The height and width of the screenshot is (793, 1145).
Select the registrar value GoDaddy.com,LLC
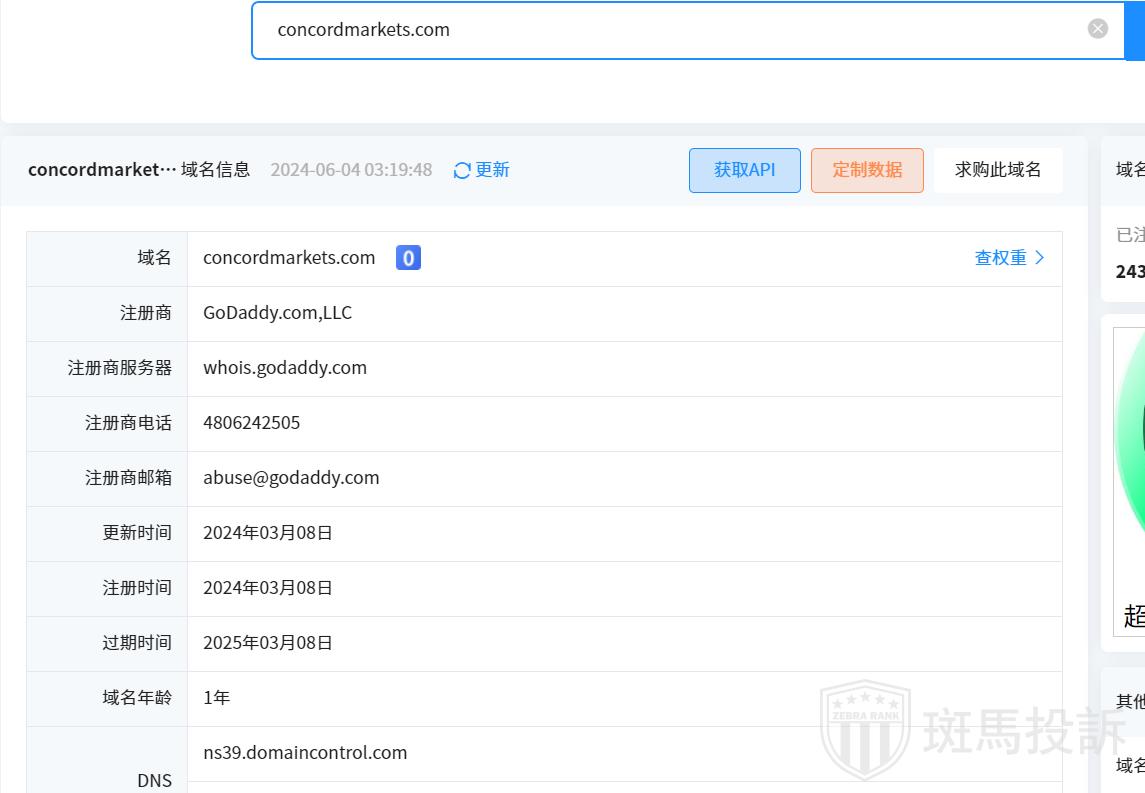[277, 313]
